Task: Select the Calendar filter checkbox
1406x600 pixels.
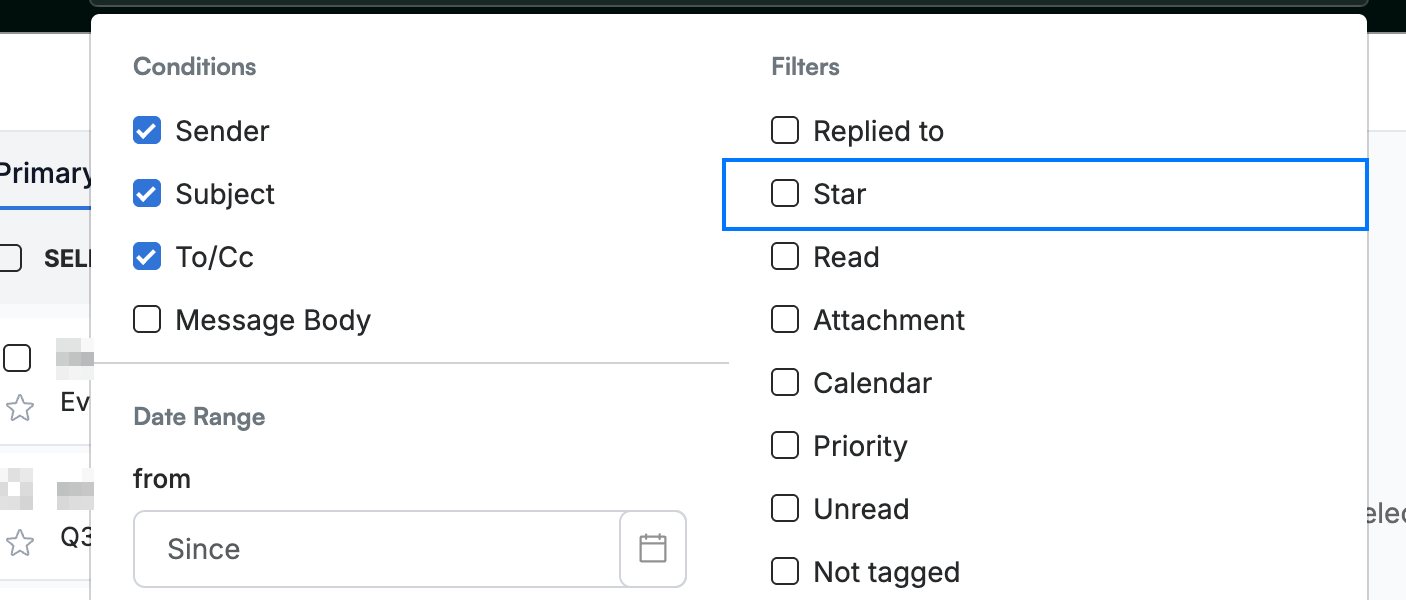Action: pyautogui.click(x=785, y=383)
